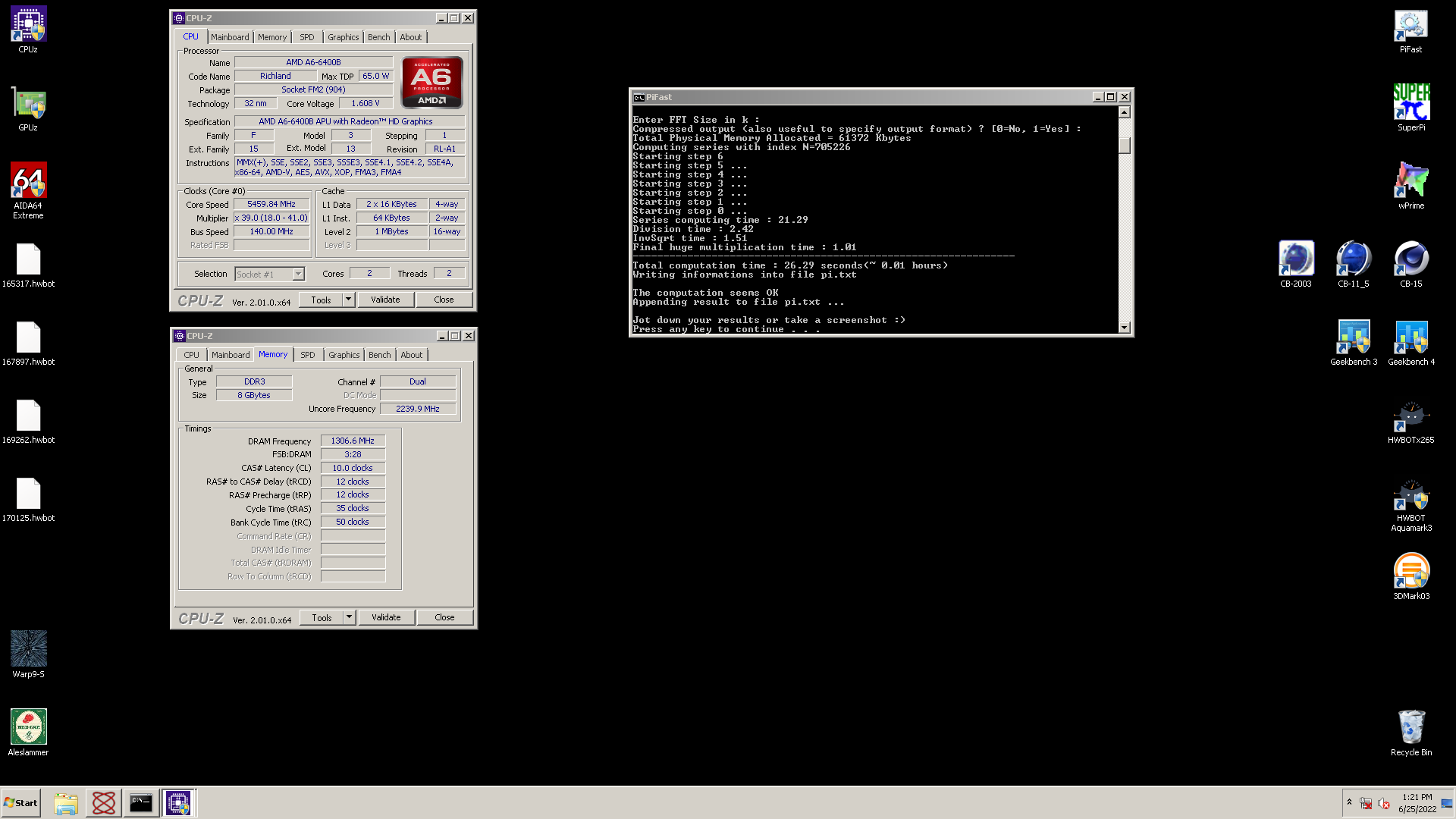This screenshot has height=819, width=1456.
Task: Switch to the command prompt taskbar item
Action: coord(141,803)
